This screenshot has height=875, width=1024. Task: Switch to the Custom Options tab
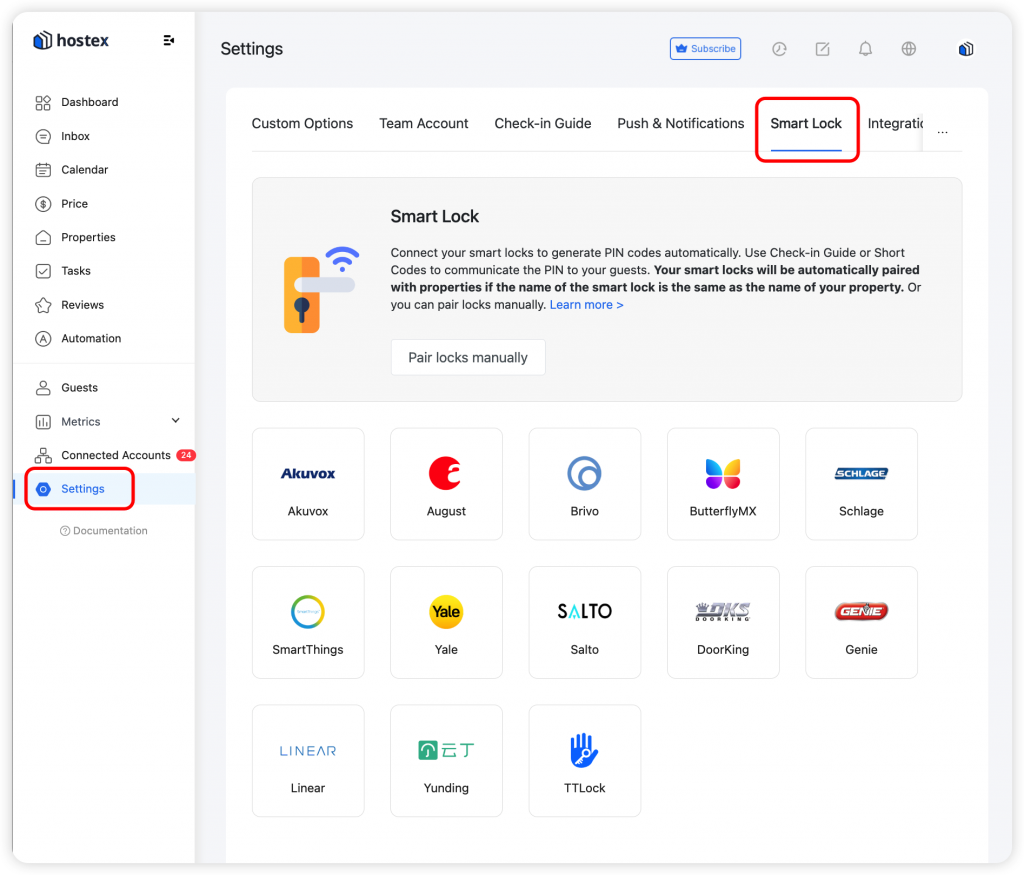(302, 123)
